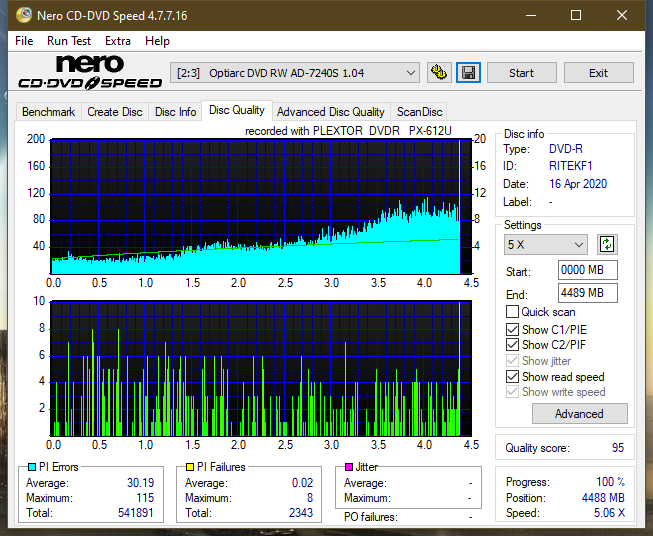The width and height of the screenshot is (653, 536).
Task: Click the Position value 4488 MB
Action: [x=603, y=498]
